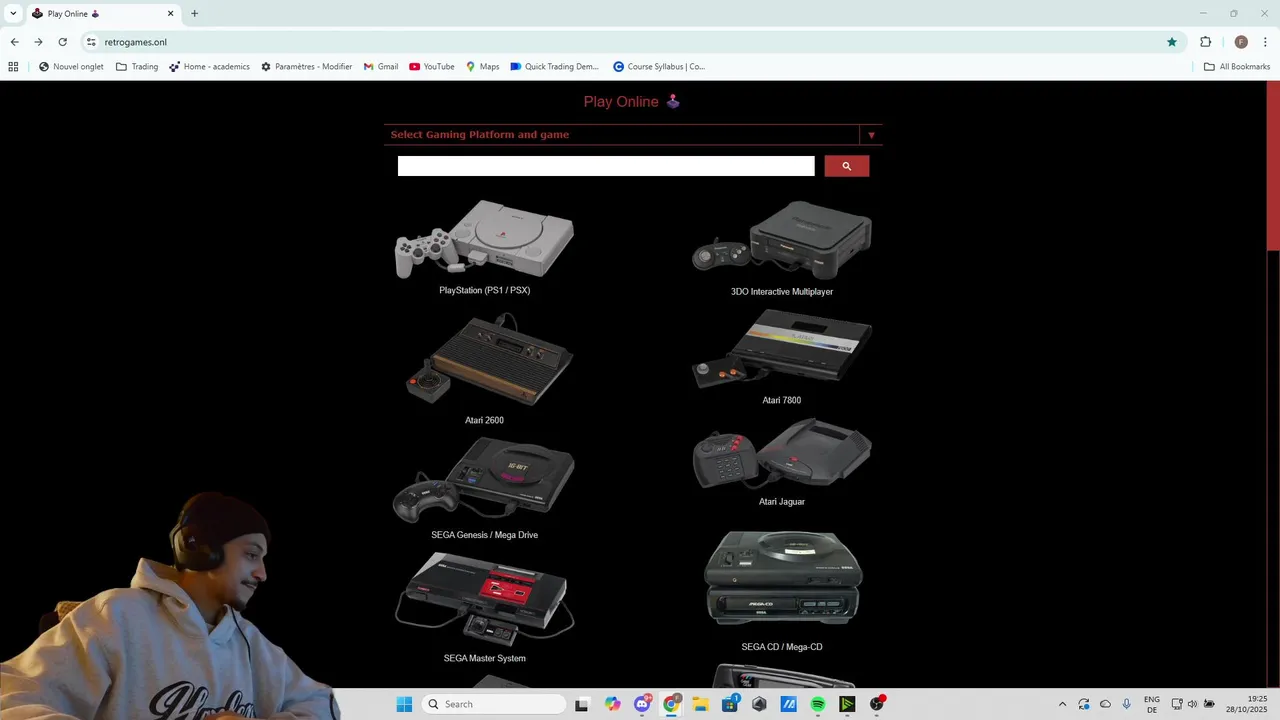
Task: Click the SEGA Master System label
Action: (x=484, y=658)
